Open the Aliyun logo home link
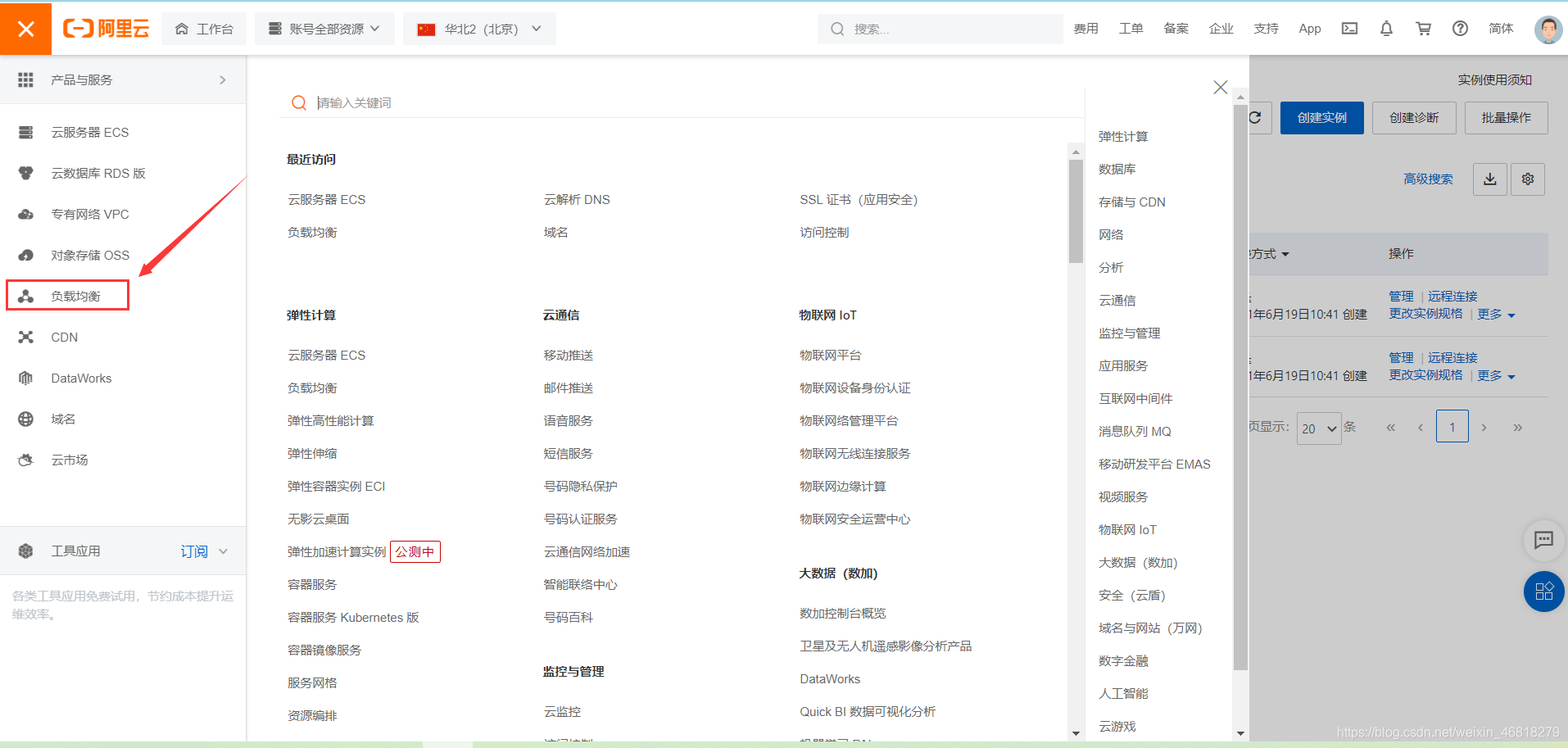1568x748 pixels. tap(106, 29)
